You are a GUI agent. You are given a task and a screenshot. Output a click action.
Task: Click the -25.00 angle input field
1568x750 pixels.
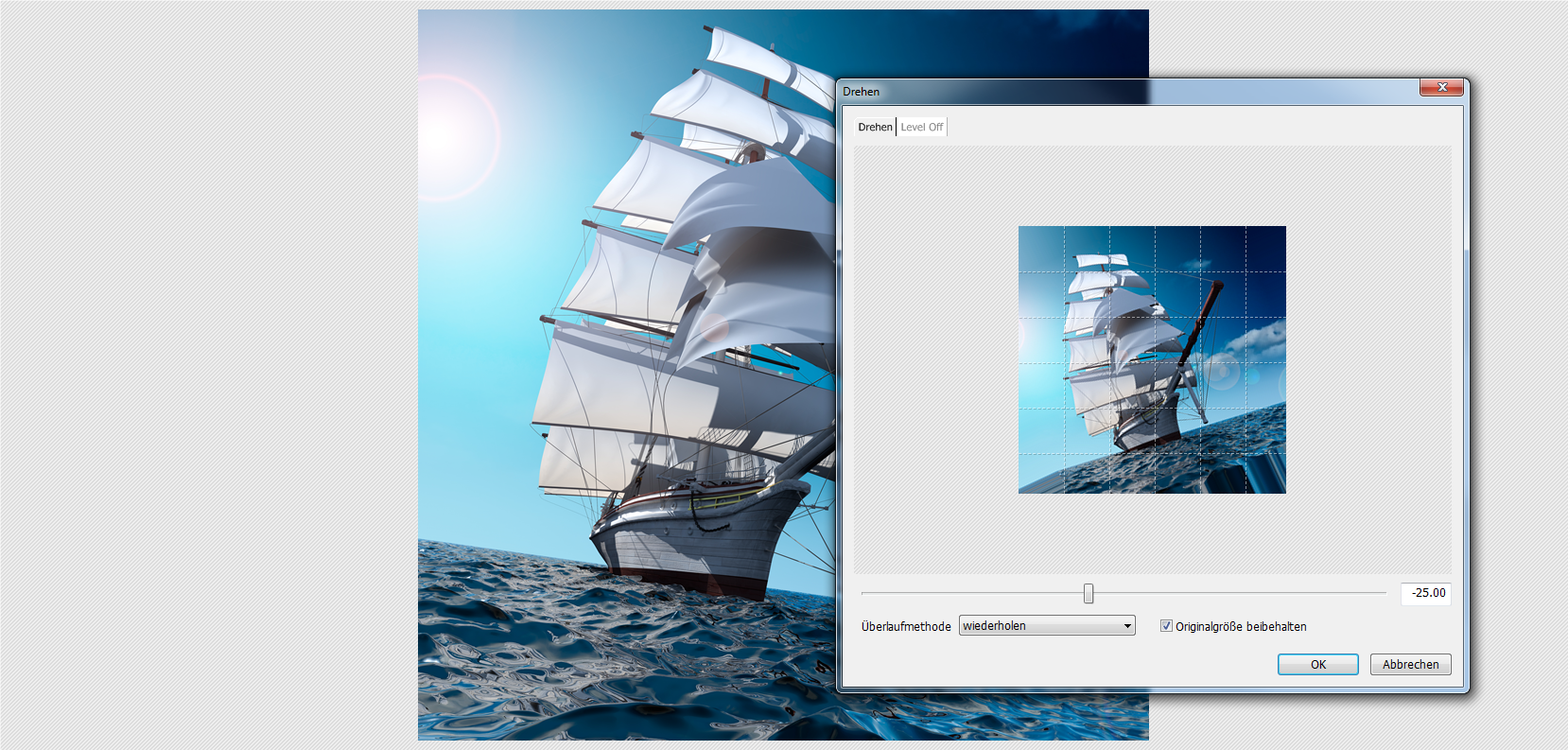coord(1426,593)
